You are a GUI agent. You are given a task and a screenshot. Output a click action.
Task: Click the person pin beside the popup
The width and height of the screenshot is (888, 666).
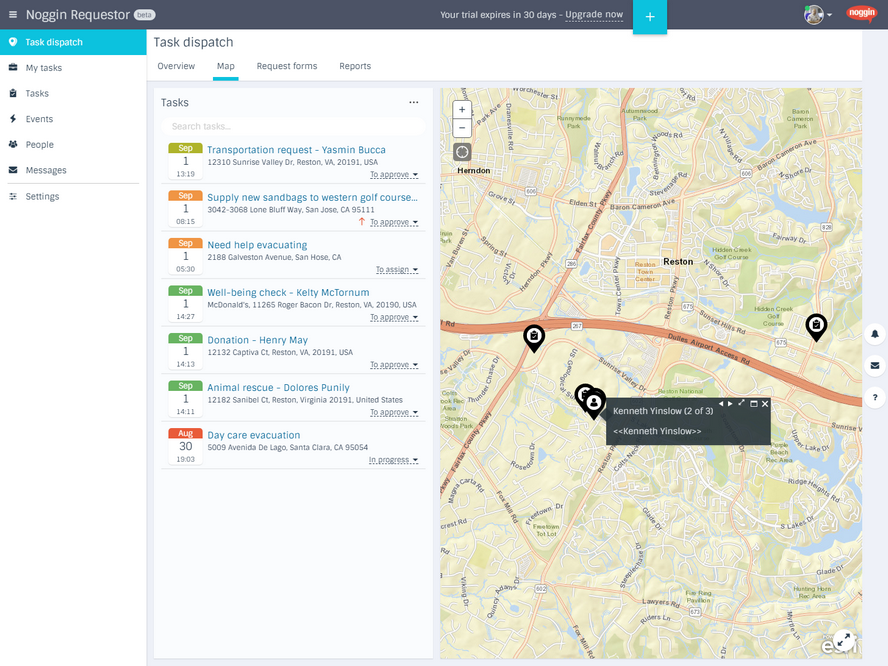pyautogui.click(x=594, y=403)
